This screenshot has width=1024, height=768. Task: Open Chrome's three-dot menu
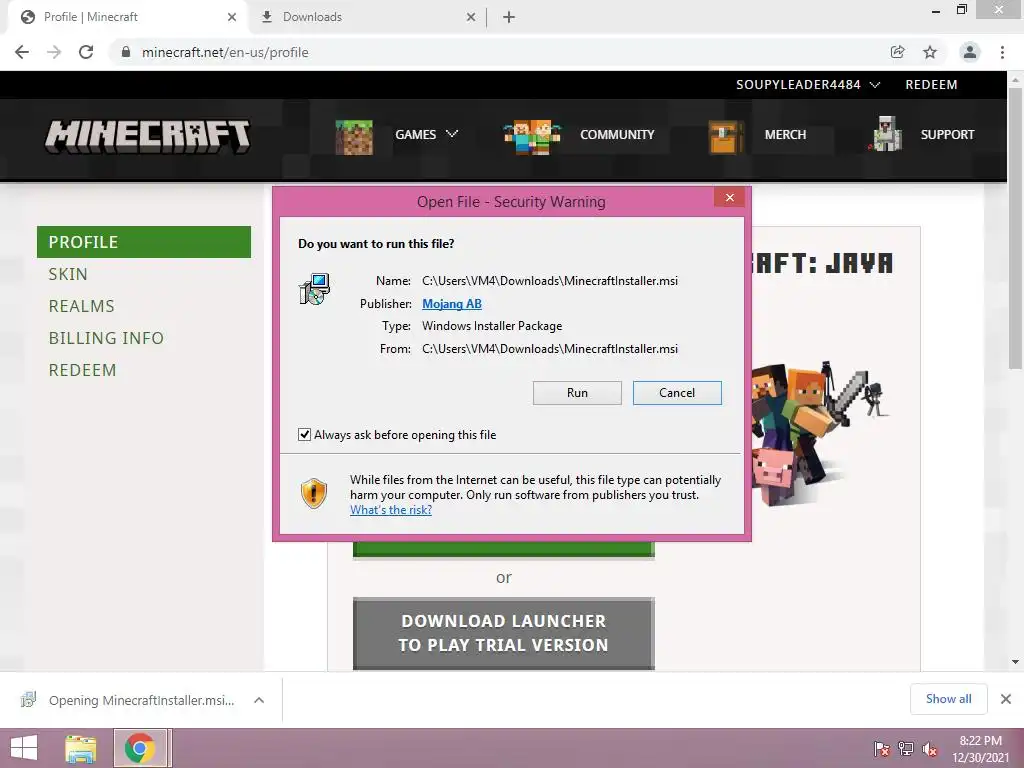[x=1002, y=52]
